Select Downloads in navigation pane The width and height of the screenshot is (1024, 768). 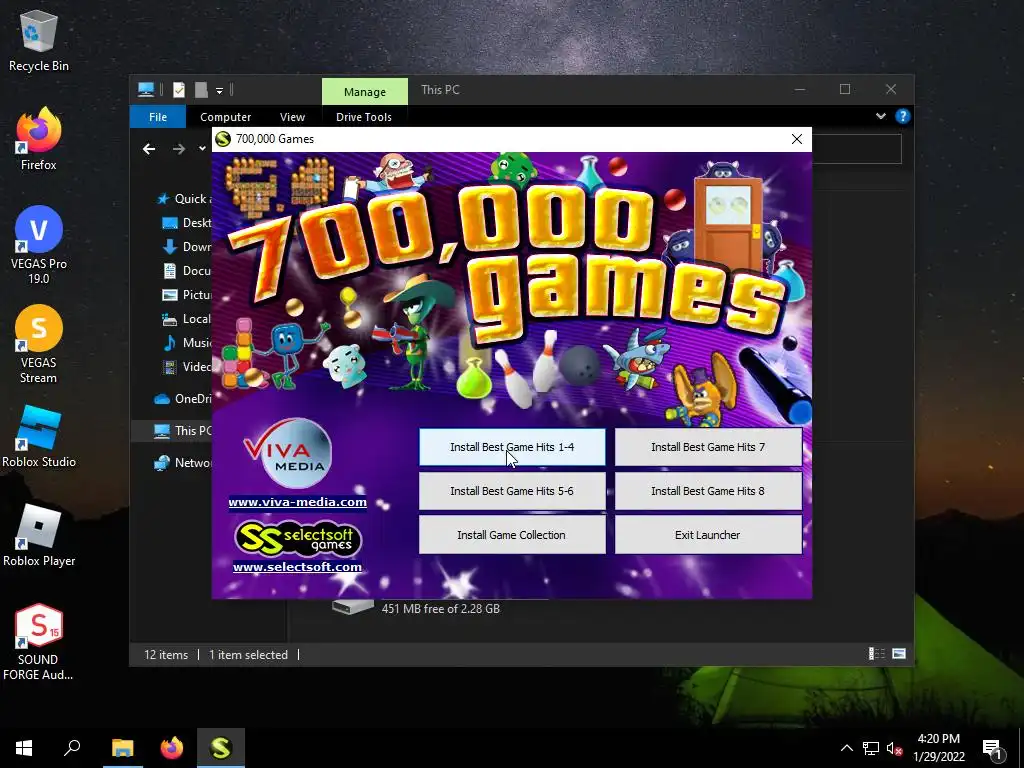[186, 247]
